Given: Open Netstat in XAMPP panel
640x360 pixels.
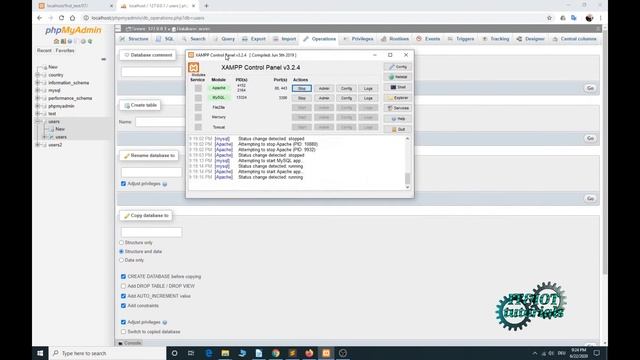Looking at the screenshot, I should [x=398, y=77].
